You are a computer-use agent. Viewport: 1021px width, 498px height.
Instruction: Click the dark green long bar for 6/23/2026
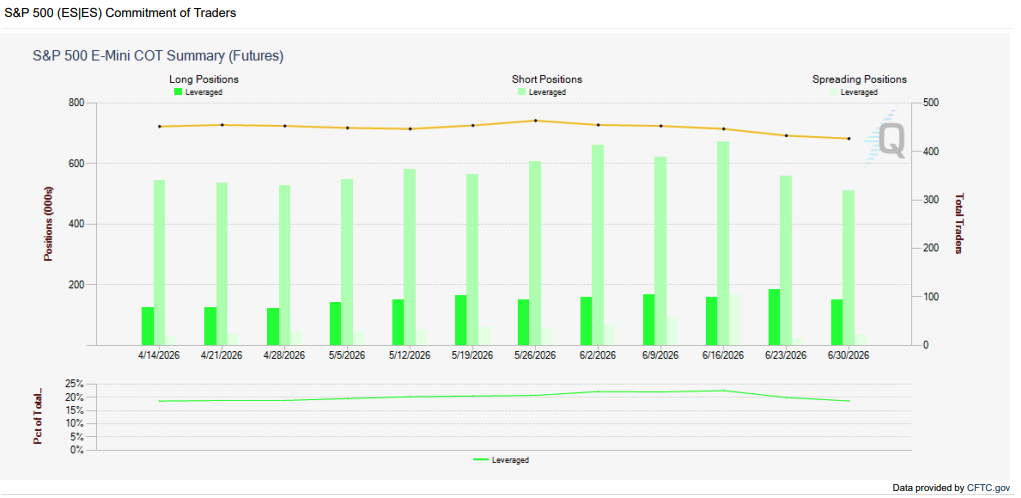pyautogui.click(x=774, y=317)
